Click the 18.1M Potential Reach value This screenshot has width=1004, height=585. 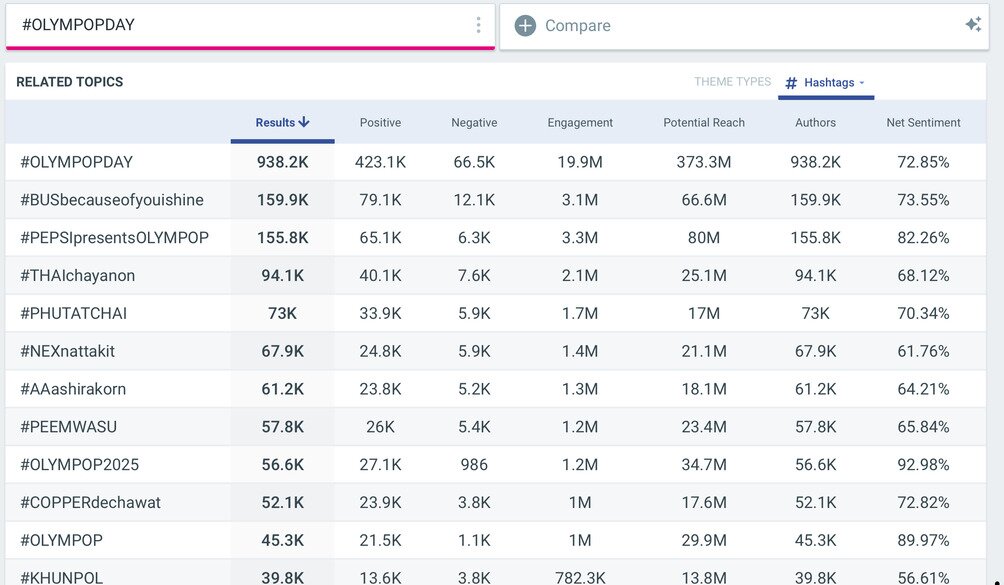tap(704, 389)
